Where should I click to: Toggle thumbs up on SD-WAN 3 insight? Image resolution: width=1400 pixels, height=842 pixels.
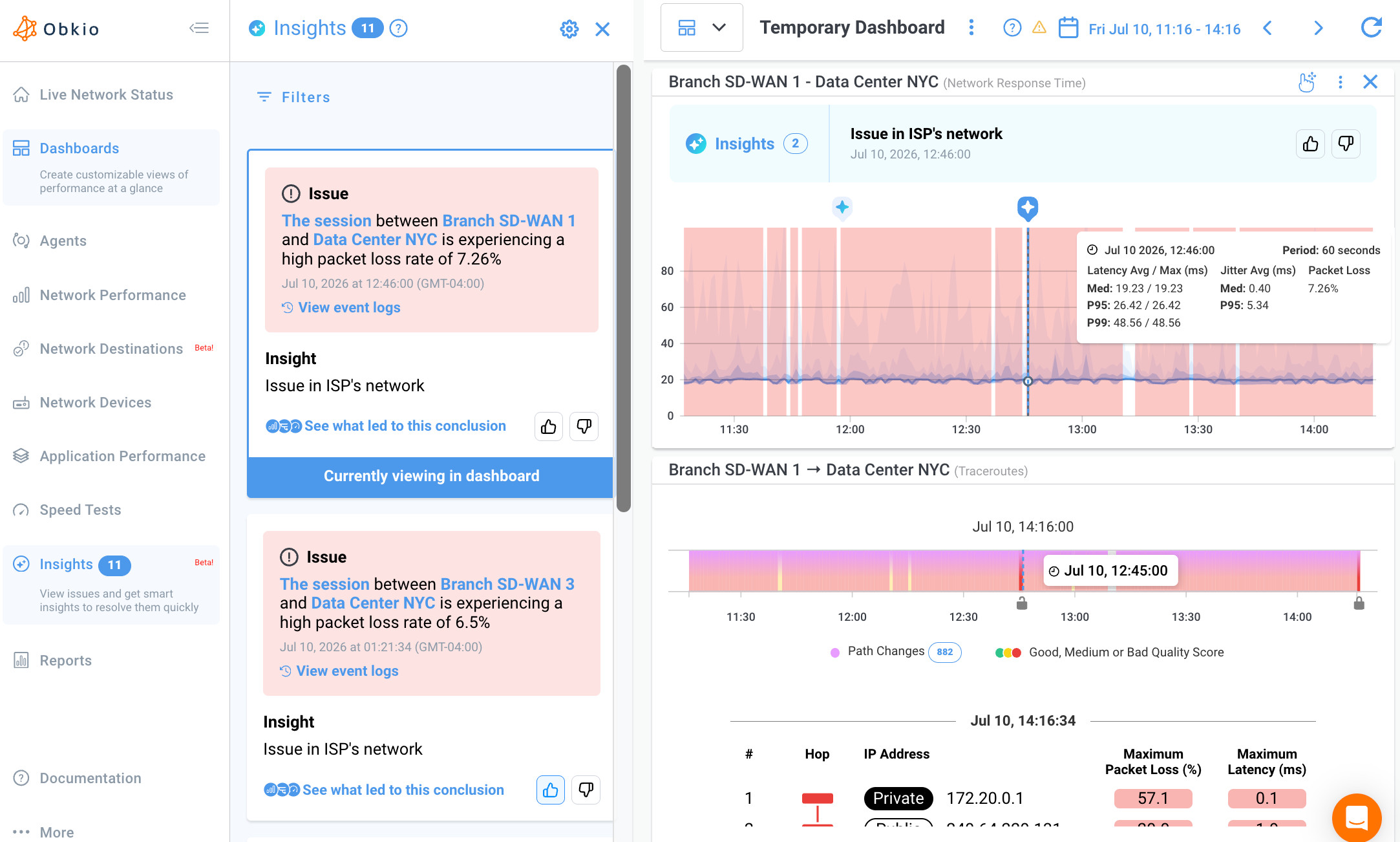pos(550,790)
